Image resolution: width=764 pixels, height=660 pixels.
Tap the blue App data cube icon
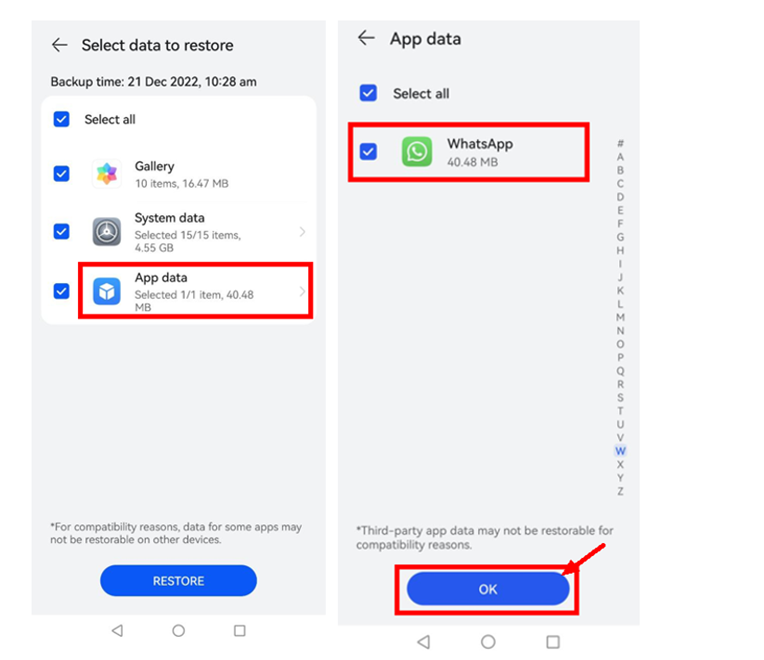point(107,291)
